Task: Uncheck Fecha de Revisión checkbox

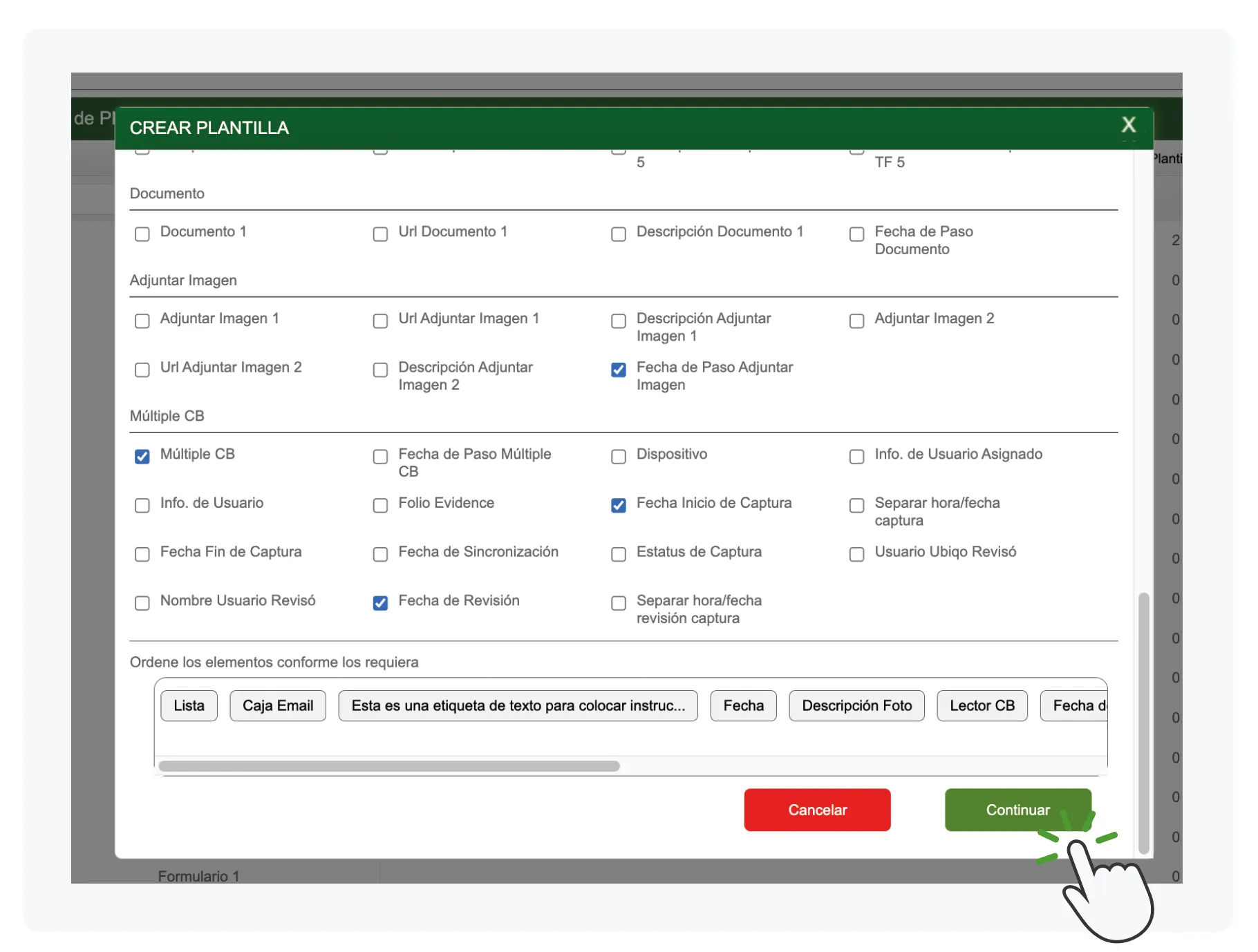Action: (x=380, y=603)
